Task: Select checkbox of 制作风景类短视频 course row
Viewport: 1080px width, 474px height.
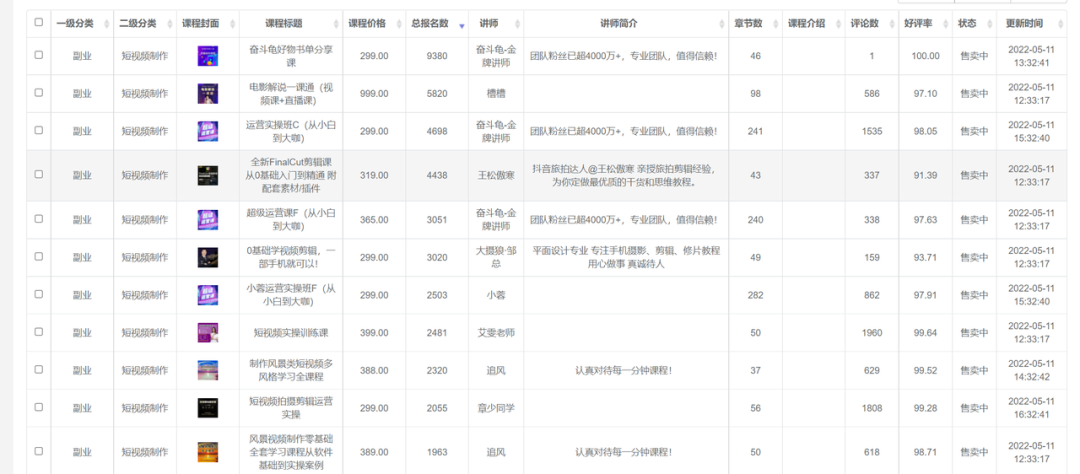Action: (39, 369)
